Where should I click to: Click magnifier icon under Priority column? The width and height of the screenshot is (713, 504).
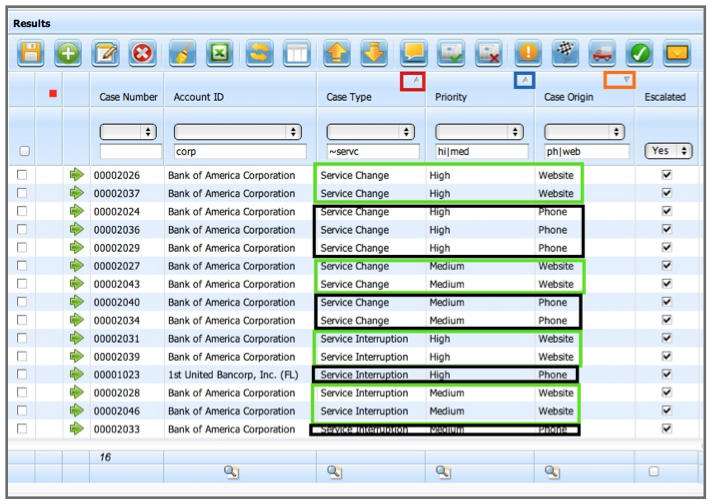coord(443,472)
